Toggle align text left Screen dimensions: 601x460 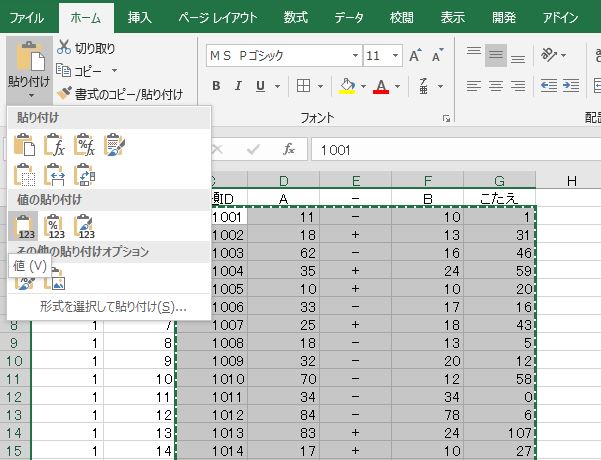pos(474,86)
